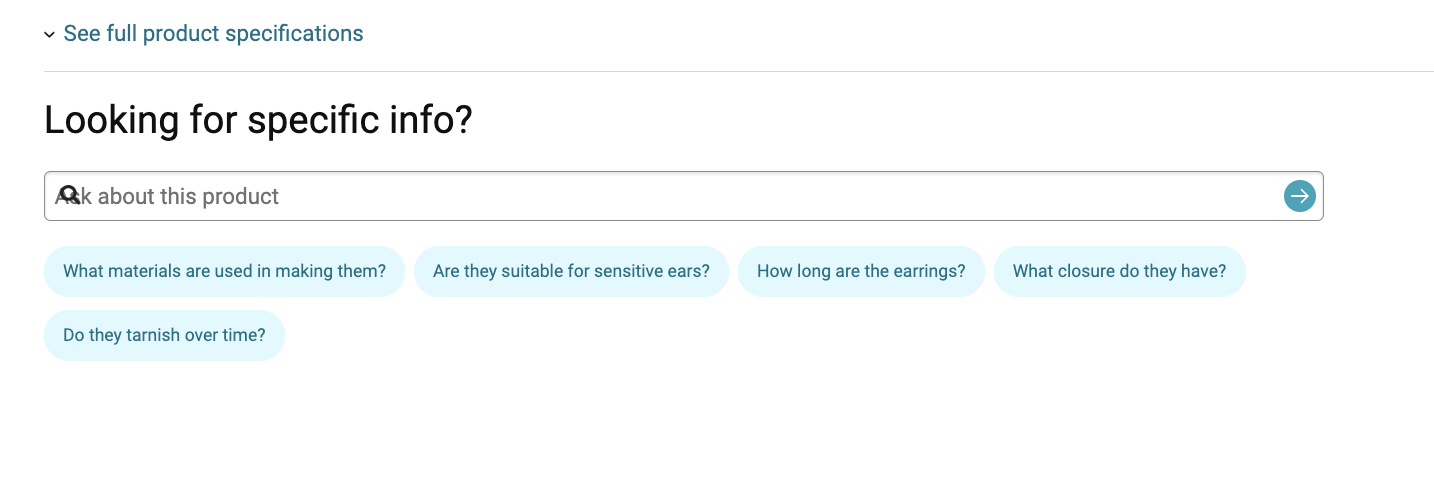
Task: Tap Do they tarnish over time? chip
Action: [164, 335]
